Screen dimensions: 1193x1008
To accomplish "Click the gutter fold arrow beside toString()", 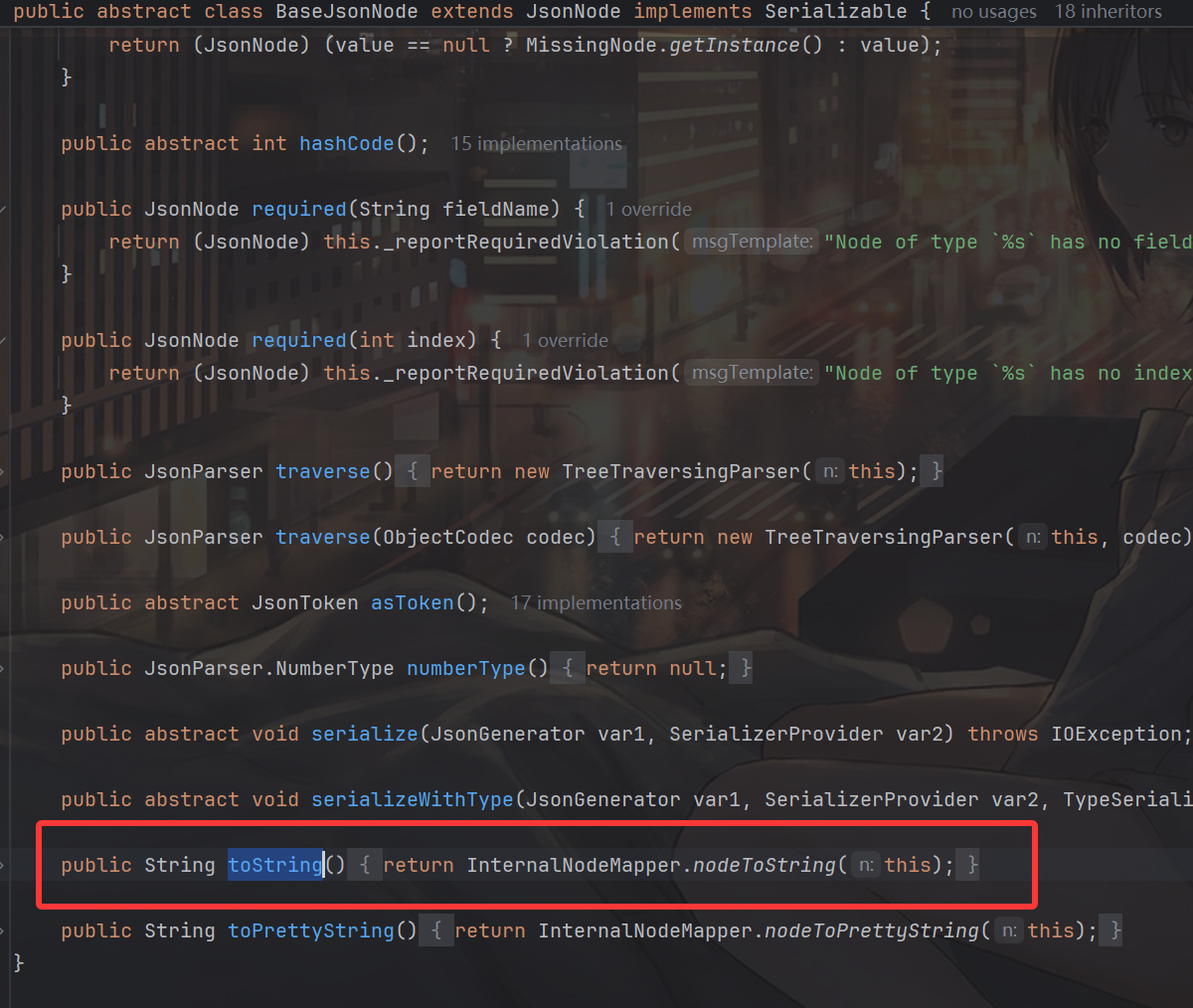I will click(4, 865).
